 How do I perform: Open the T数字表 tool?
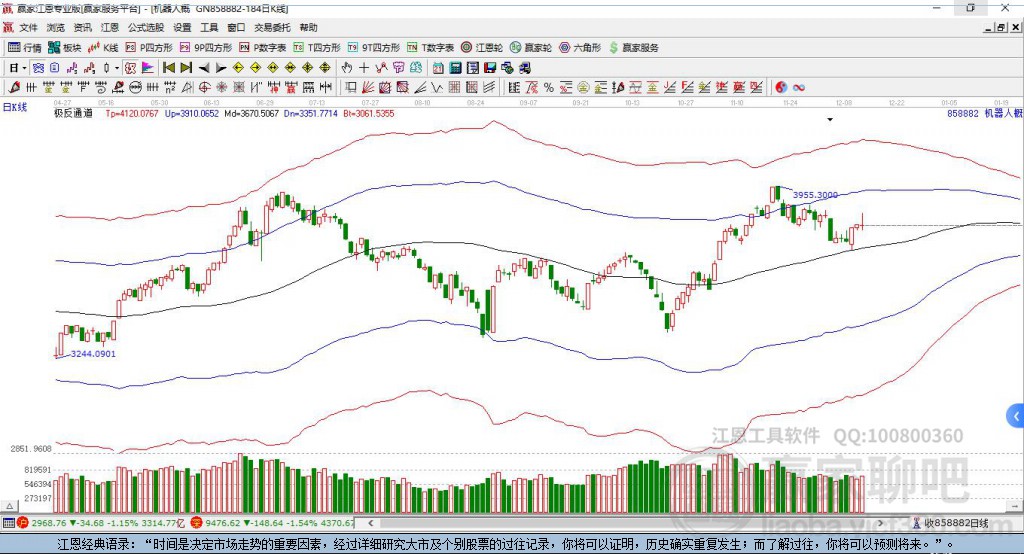pos(430,48)
